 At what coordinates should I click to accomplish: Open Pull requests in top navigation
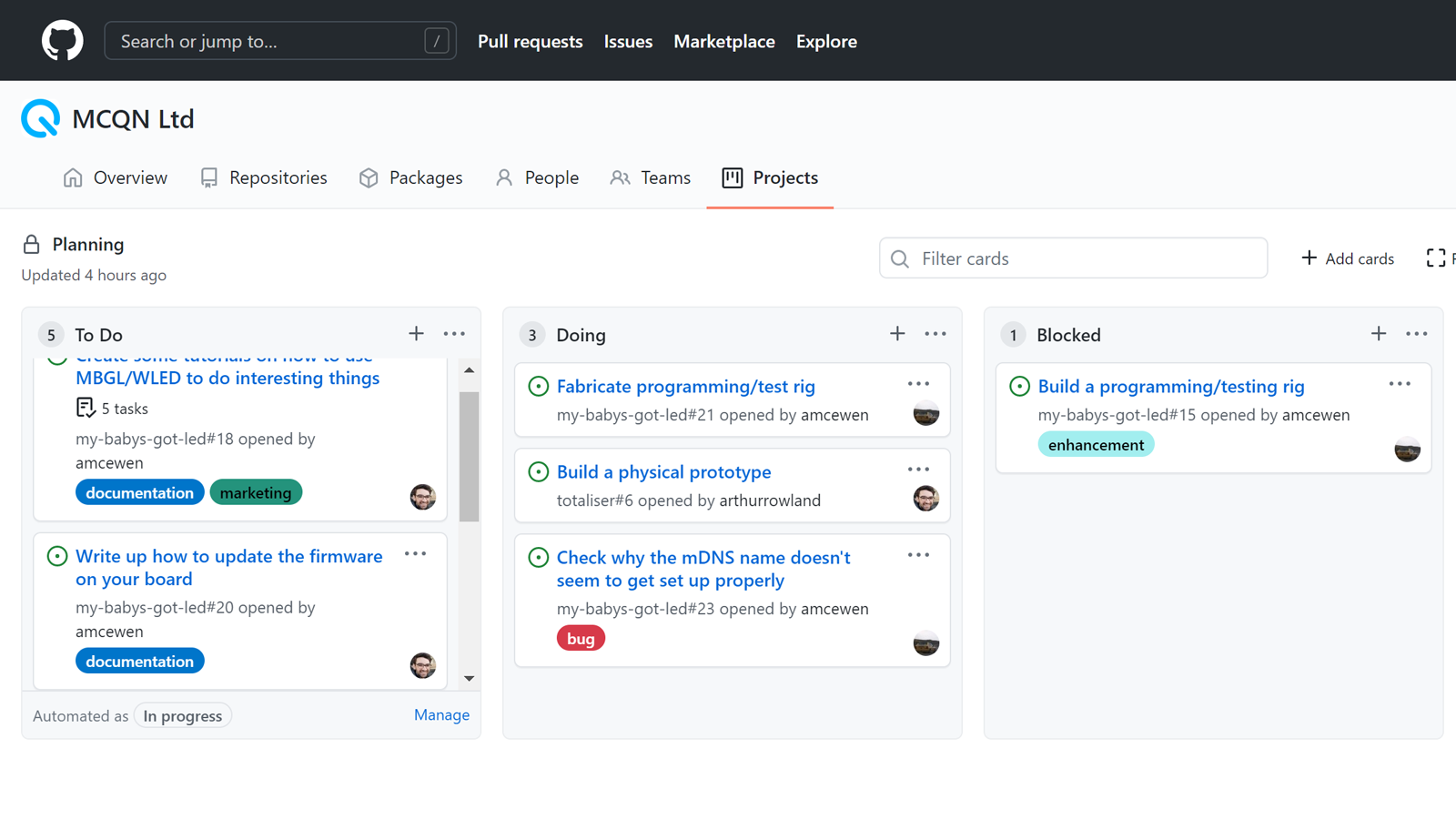pyautogui.click(x=530, y=41)
